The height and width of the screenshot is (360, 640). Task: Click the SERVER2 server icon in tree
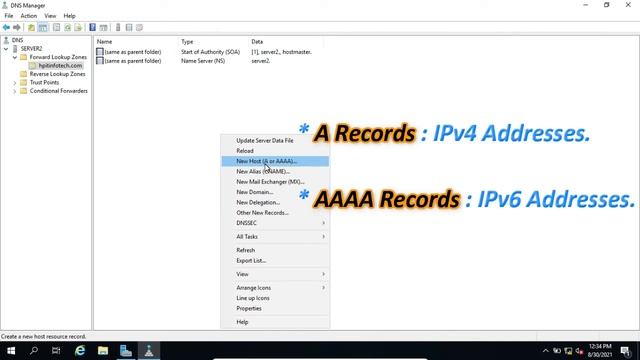pyautogui.click(x=16, y=49)
